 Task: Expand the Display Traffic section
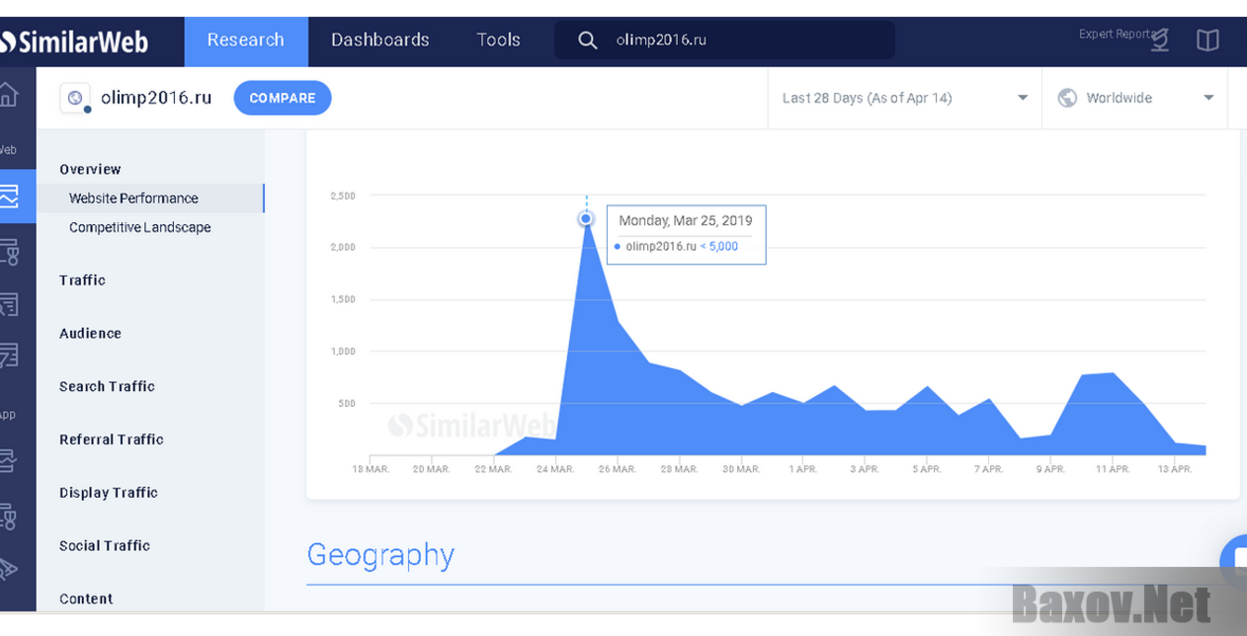tap(108, 492)
